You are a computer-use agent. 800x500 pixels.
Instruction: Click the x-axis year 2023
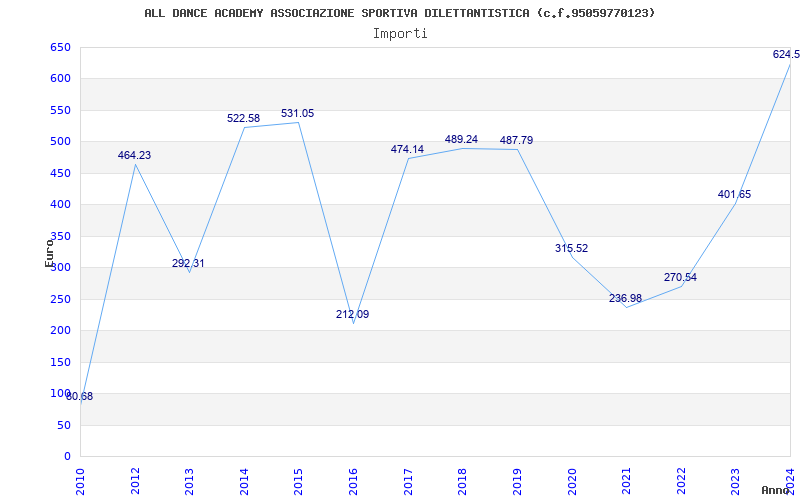pos(735,482)
